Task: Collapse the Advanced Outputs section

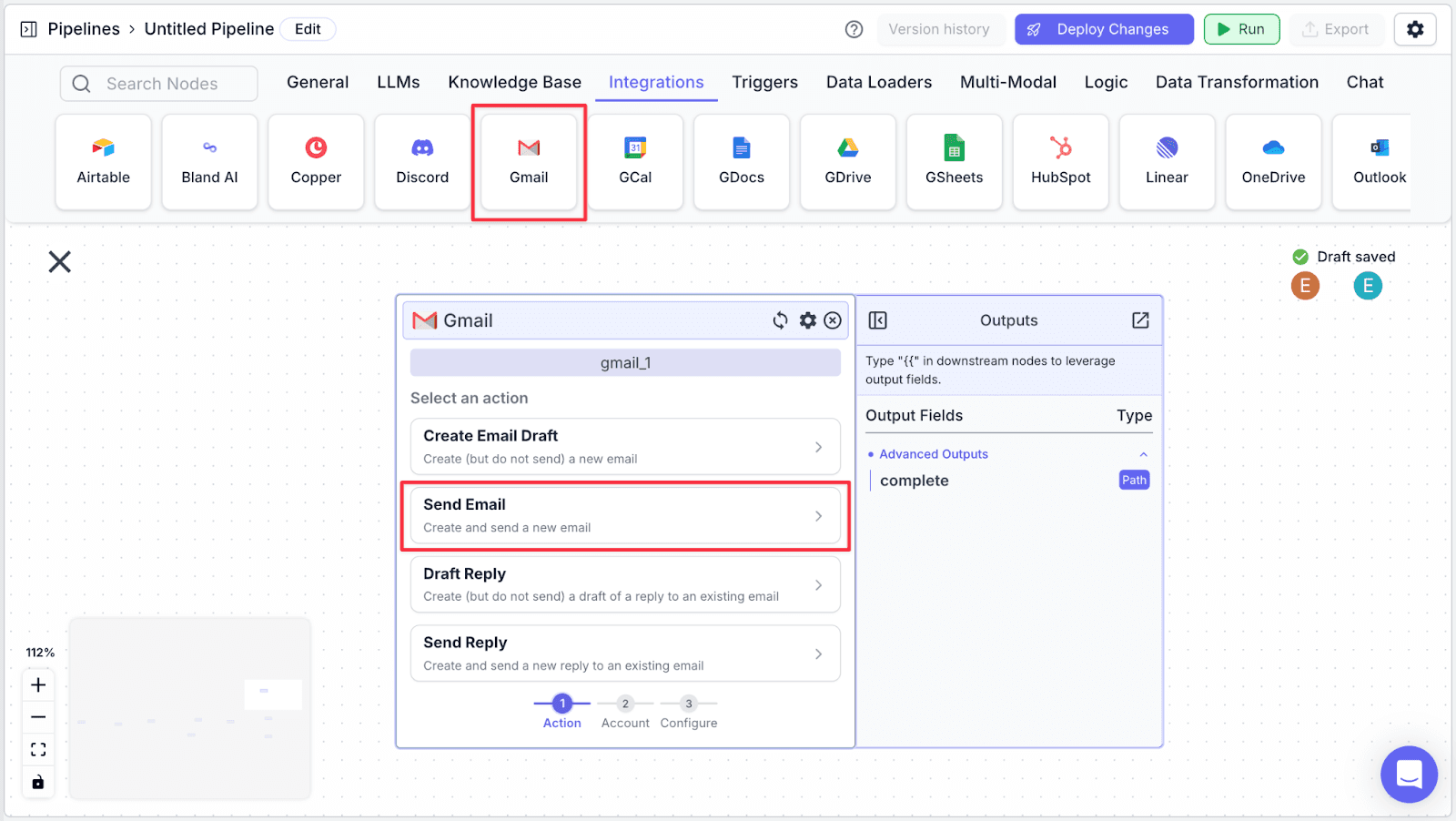Action: [x=1144, y=454]
